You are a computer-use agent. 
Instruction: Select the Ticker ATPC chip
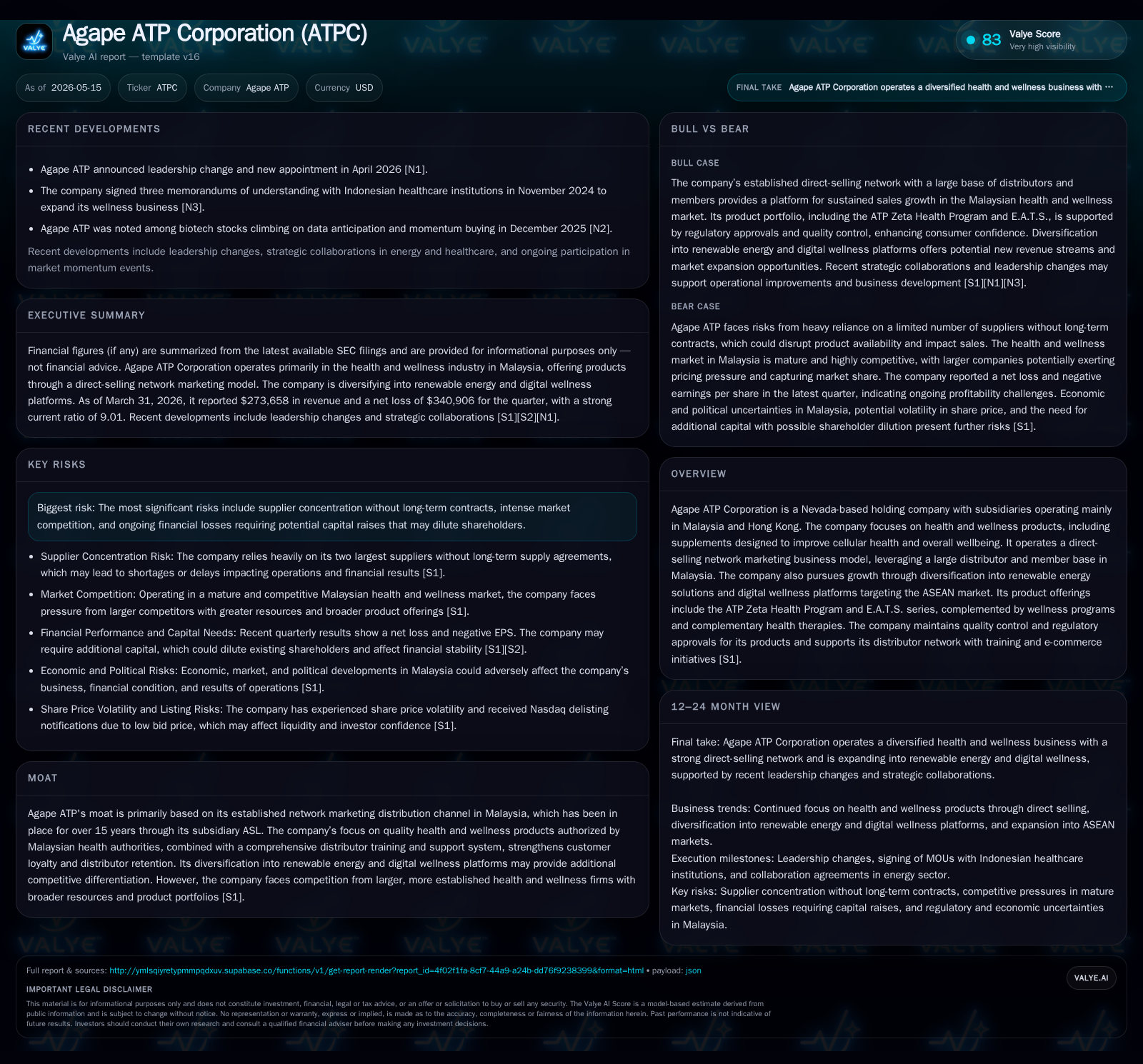pos(152,88)
